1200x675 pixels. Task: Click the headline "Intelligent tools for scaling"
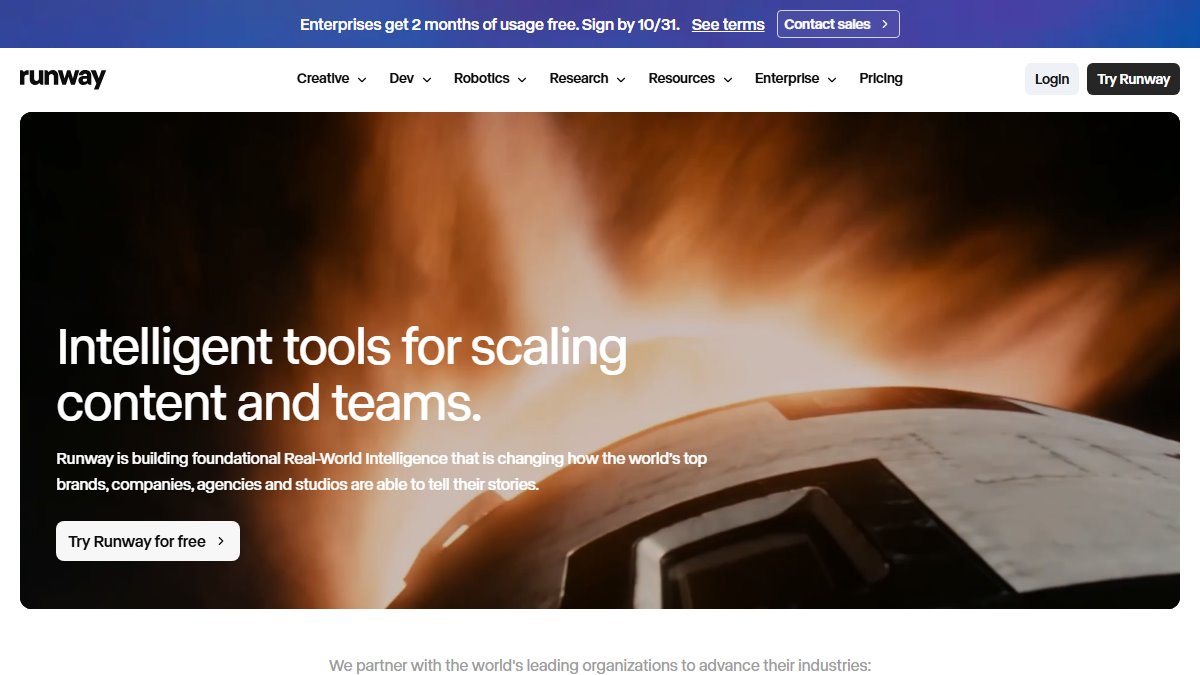coord(342,348)
